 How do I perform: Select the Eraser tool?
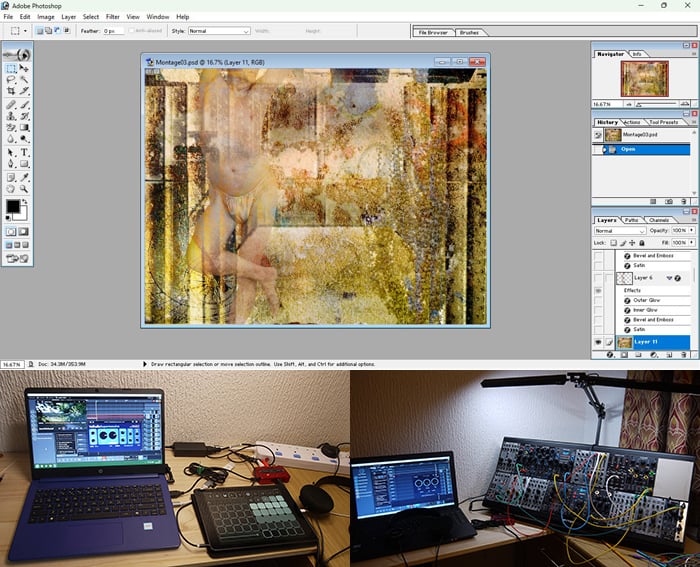click(11, 128)
